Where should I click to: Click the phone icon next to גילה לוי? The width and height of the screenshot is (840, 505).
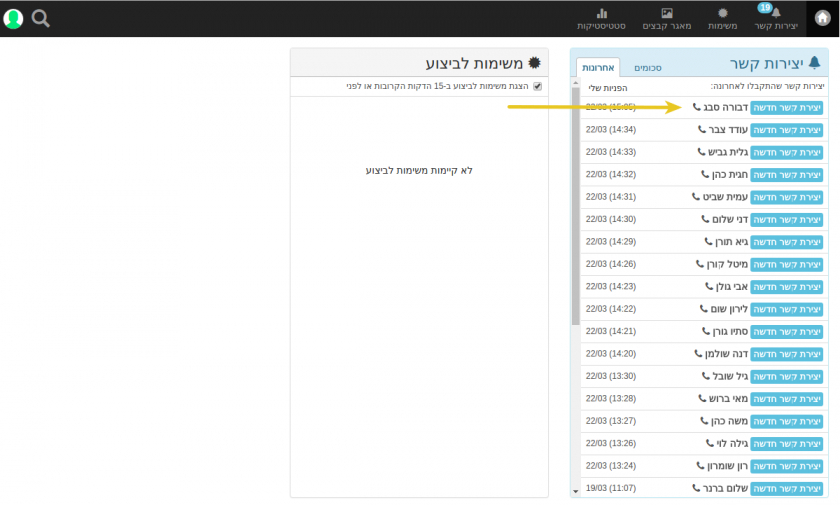pyautogui.click(x=709, y=443)
